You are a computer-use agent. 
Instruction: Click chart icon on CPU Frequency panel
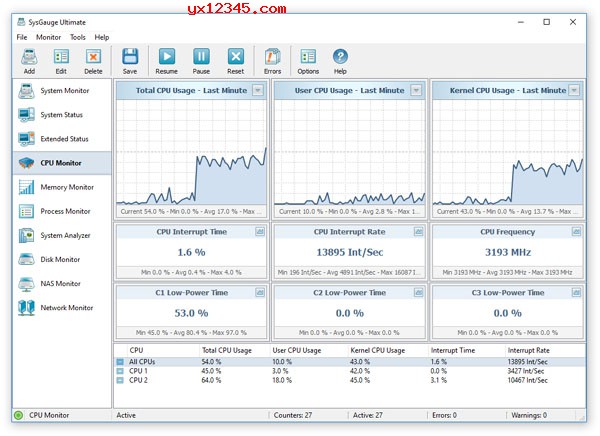pos(576,232)
